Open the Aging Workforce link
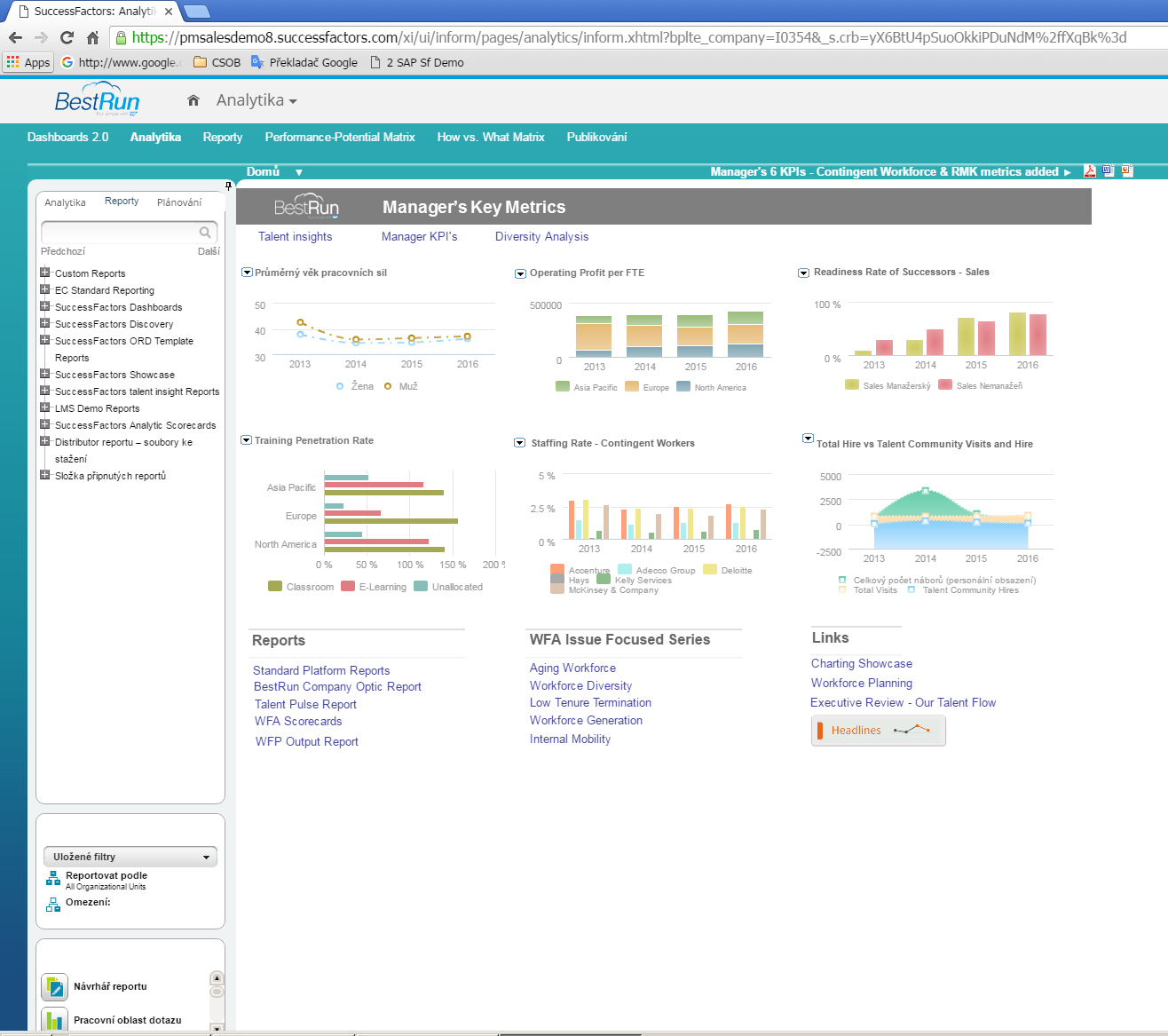The width and height of the screenshot is (1168, 1036). point(572,668)
